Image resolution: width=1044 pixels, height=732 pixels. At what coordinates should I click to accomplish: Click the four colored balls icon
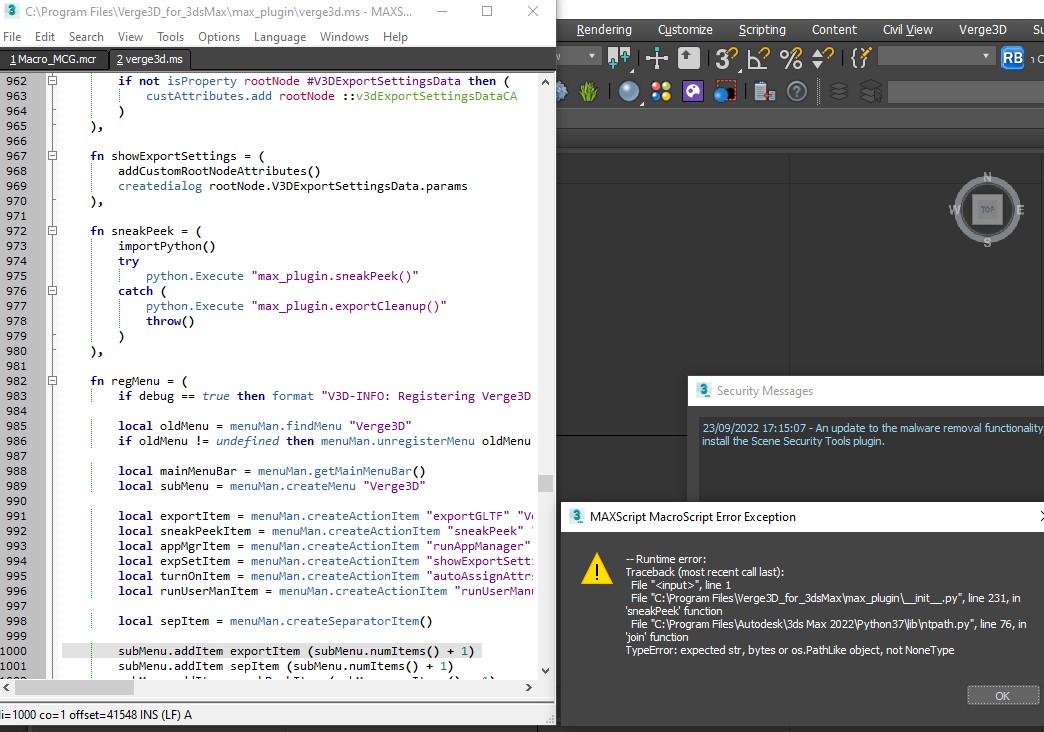point(660,91)
